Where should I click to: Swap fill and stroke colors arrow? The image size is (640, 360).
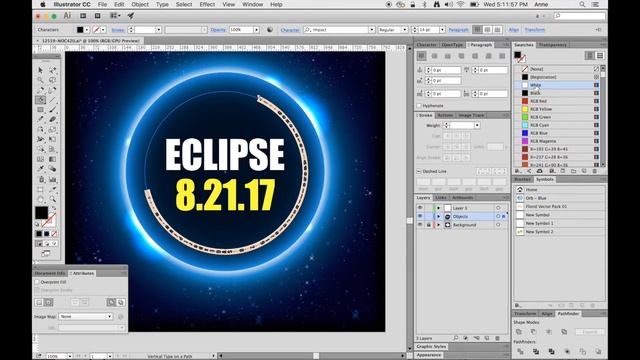54,208
